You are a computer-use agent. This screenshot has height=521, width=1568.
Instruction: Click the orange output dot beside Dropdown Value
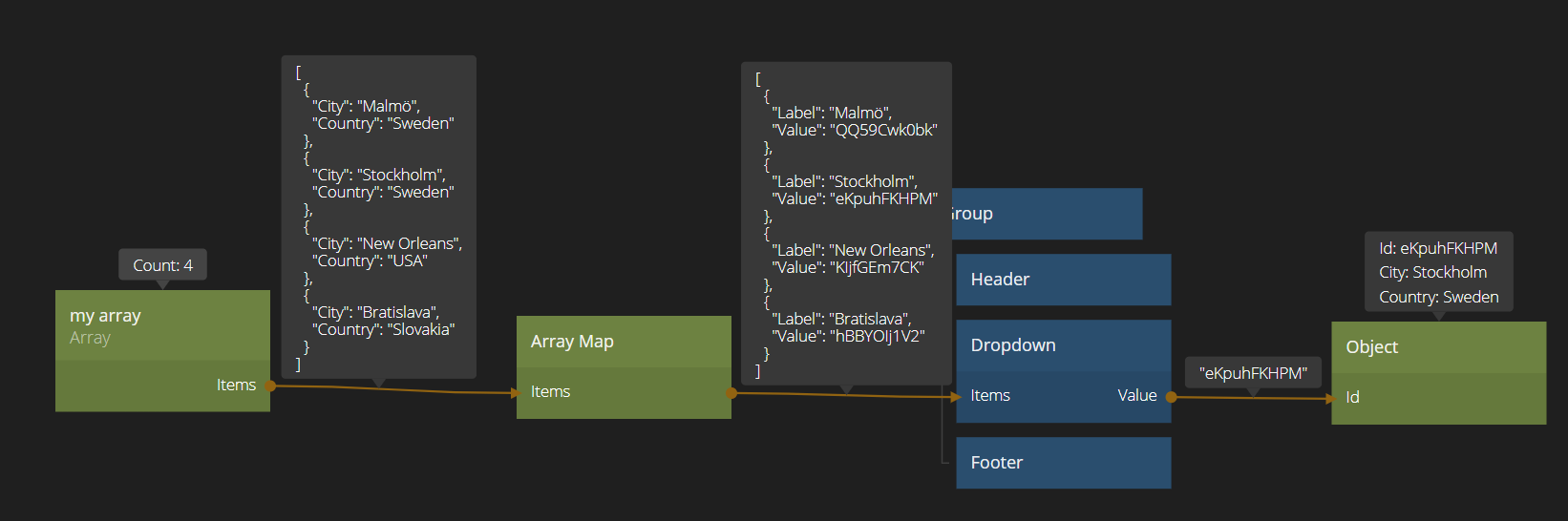click(x=1172, y=397)
